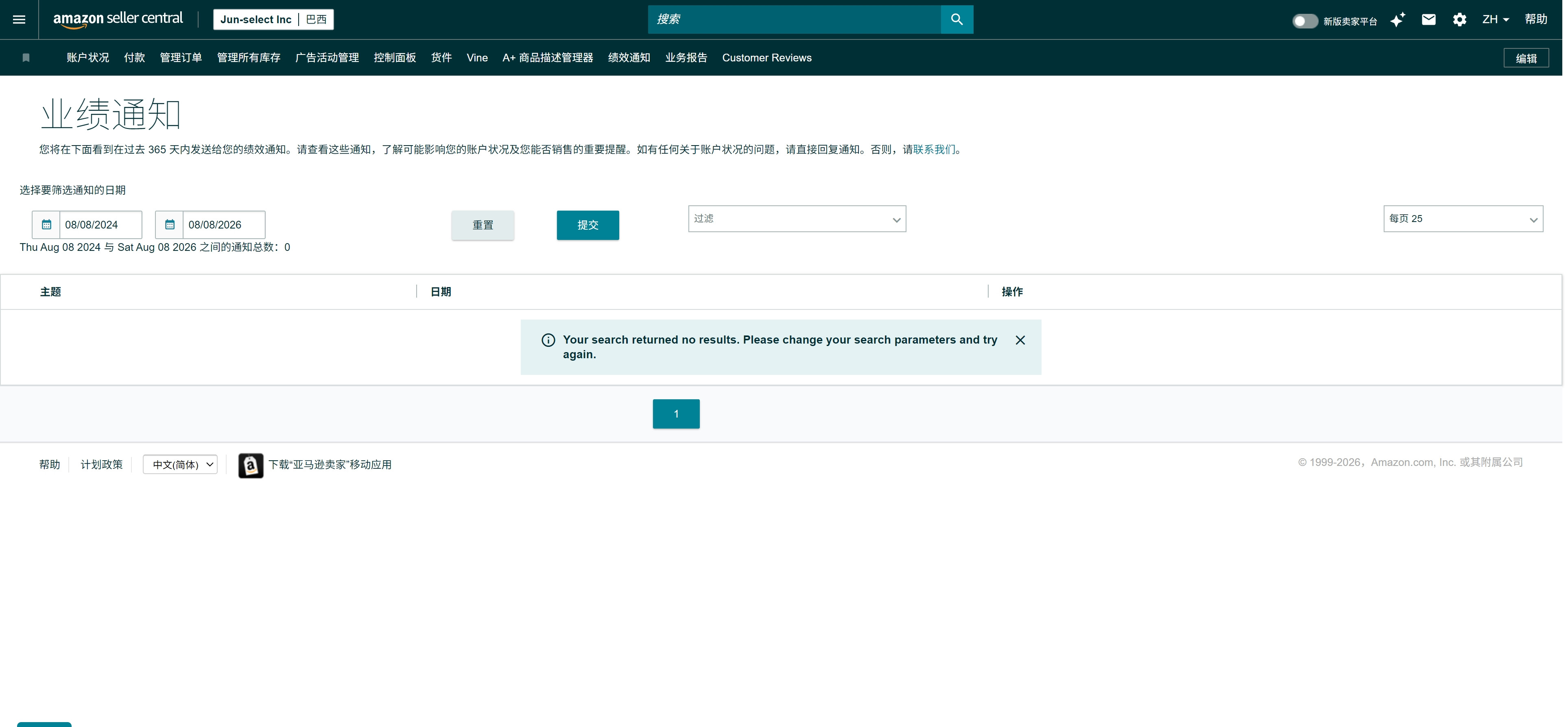The image size is (1568, 727).
Task: Open the 控制面板 menu item
Action: tap(394, 58)
